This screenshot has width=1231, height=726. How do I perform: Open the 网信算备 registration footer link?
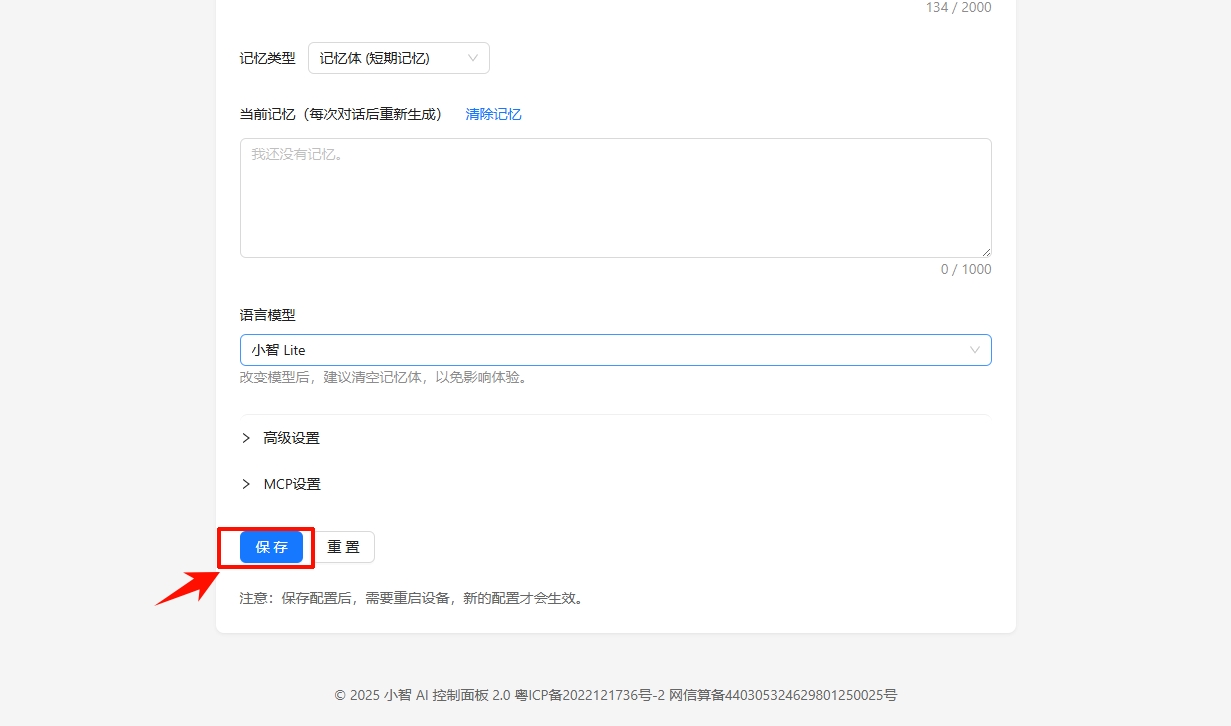[x=782, y=695]
